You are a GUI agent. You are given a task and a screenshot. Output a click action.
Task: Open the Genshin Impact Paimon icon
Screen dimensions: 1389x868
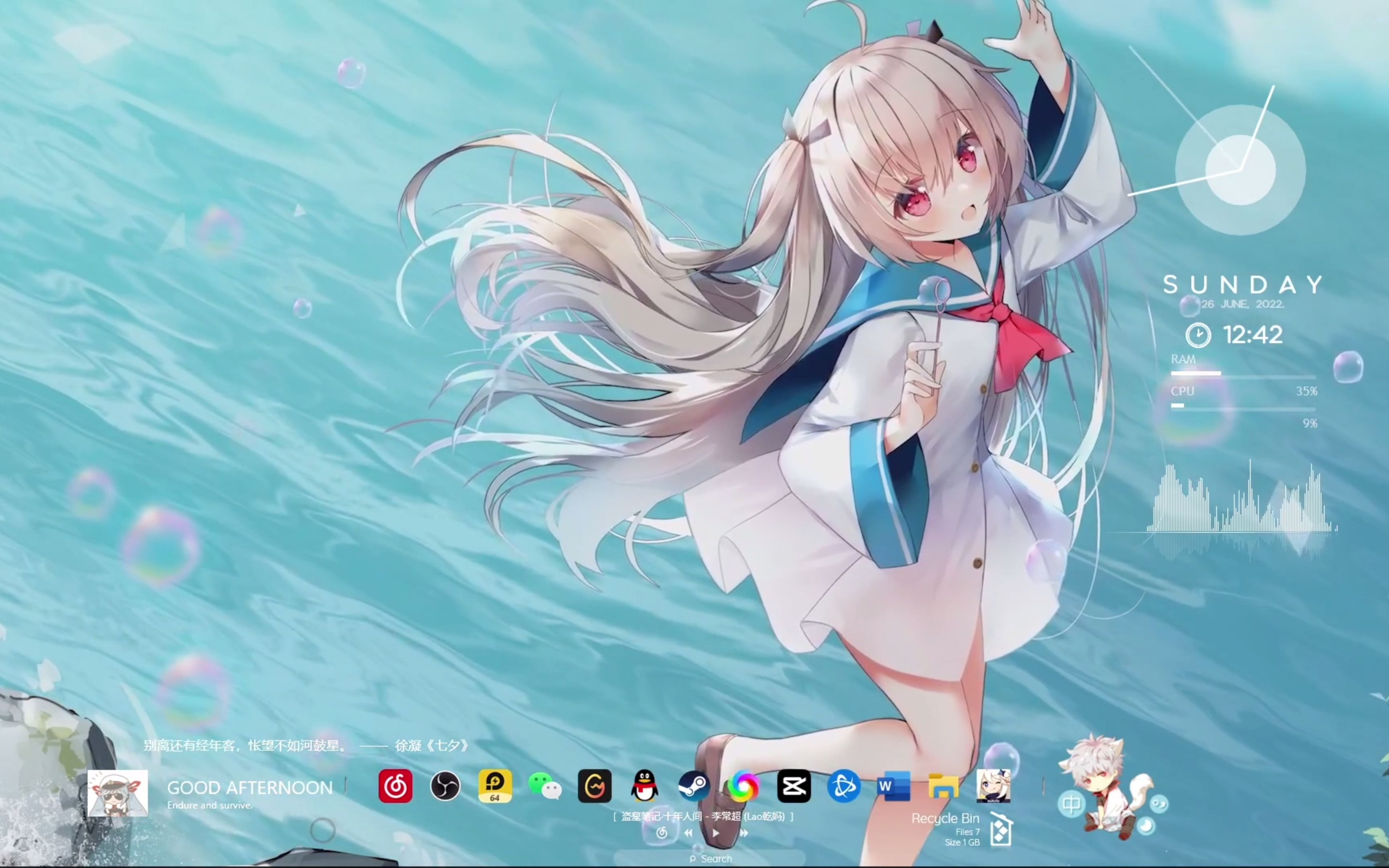pos(994,786)
